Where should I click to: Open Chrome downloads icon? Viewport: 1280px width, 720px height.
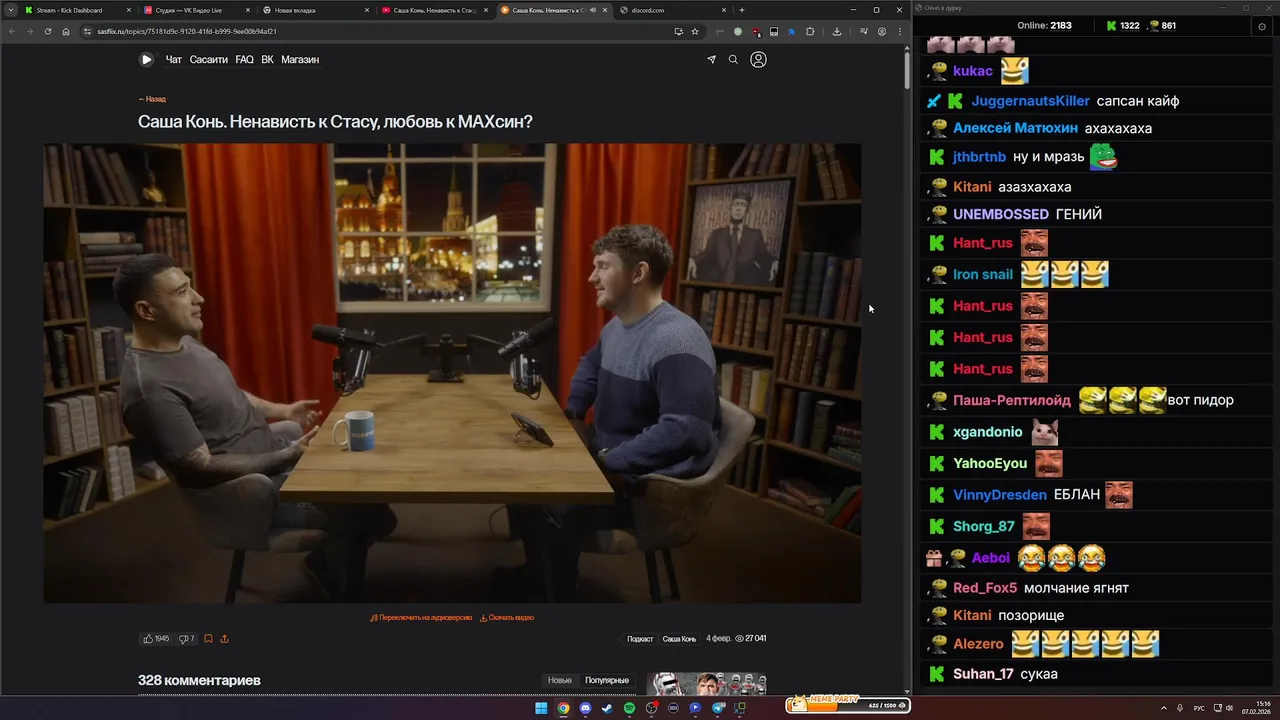coord(837,31)
